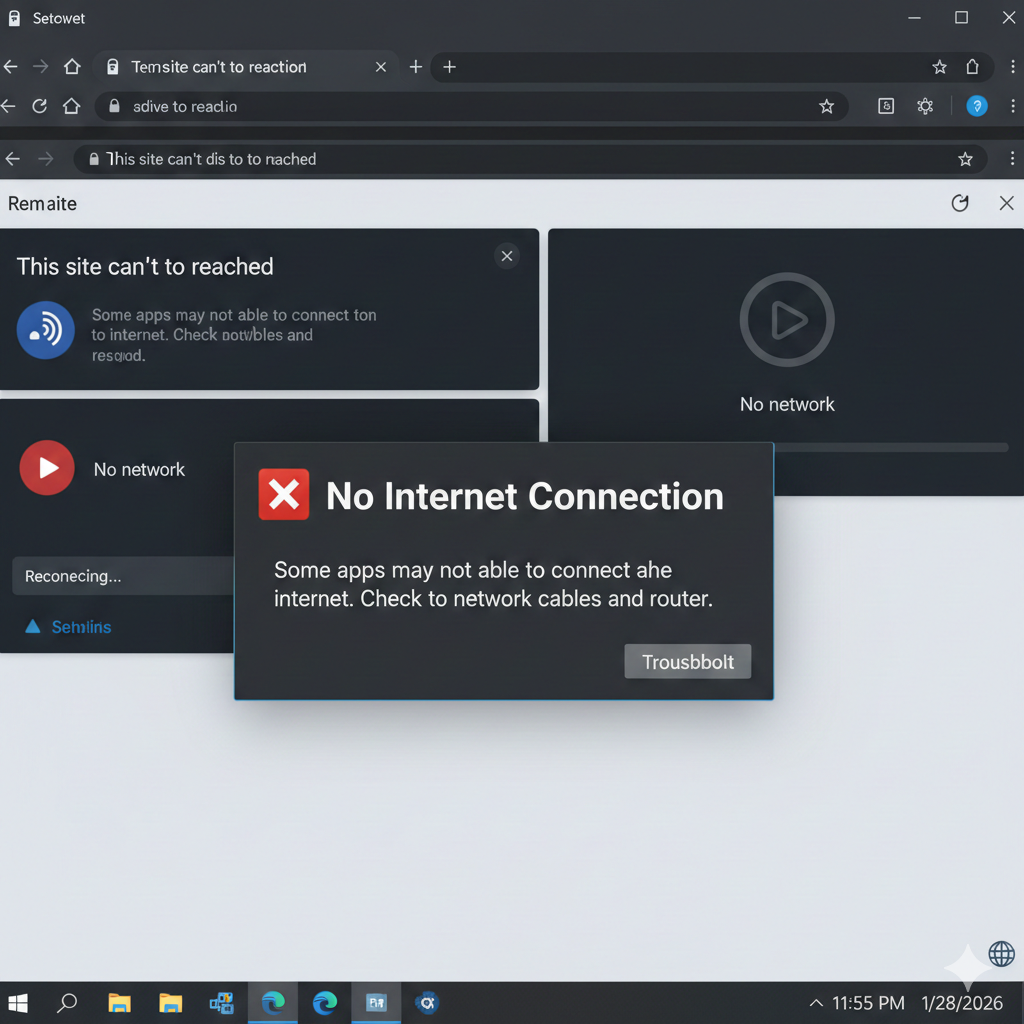1024x1024 pixels.
Task: Open the three-dot browser menu
Action: tap(1013, 67)
